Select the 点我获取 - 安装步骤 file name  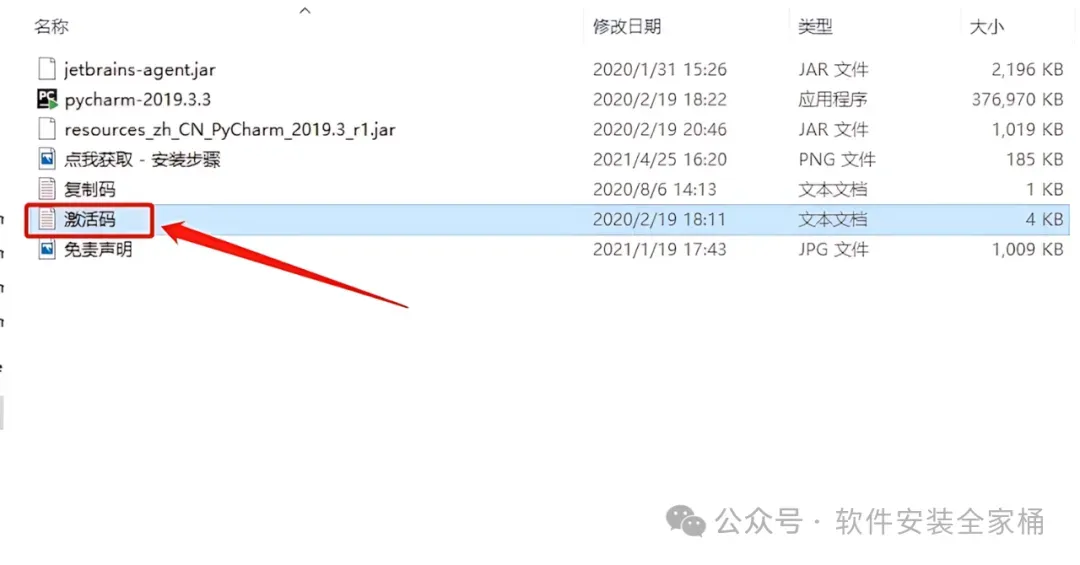pos(142,159)
